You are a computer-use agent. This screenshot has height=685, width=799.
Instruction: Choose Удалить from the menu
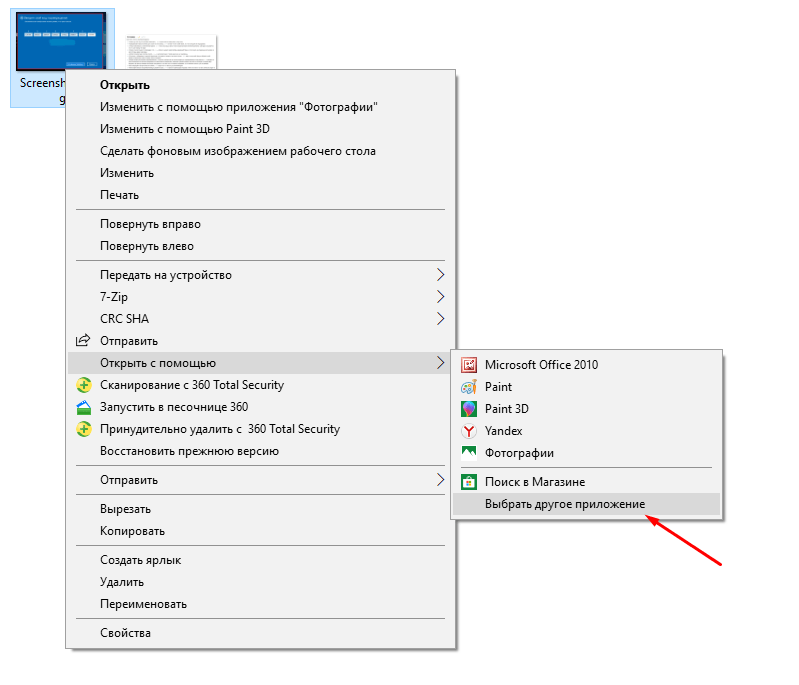click(260, 582)
